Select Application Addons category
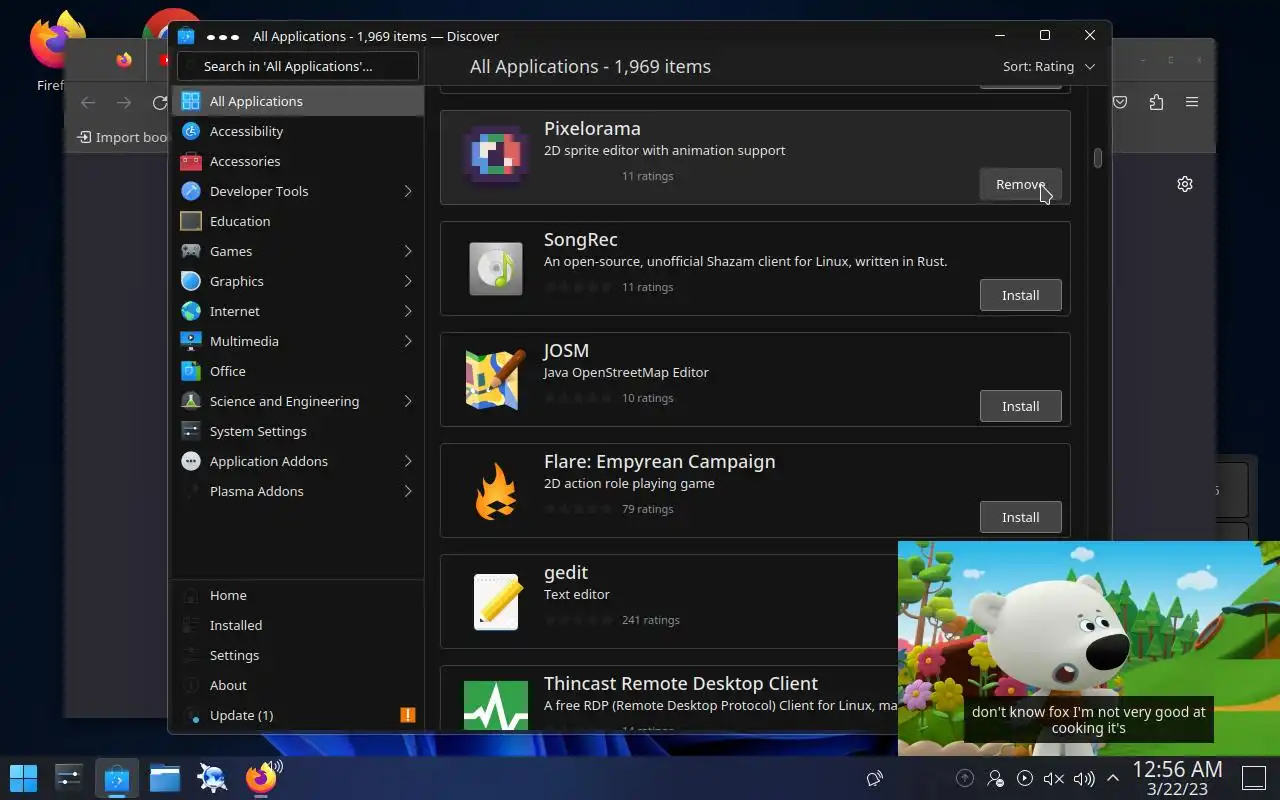Image resolution: width=1280 pixels, height=800 pixels. pyautogui.click(x=298, y=461)
